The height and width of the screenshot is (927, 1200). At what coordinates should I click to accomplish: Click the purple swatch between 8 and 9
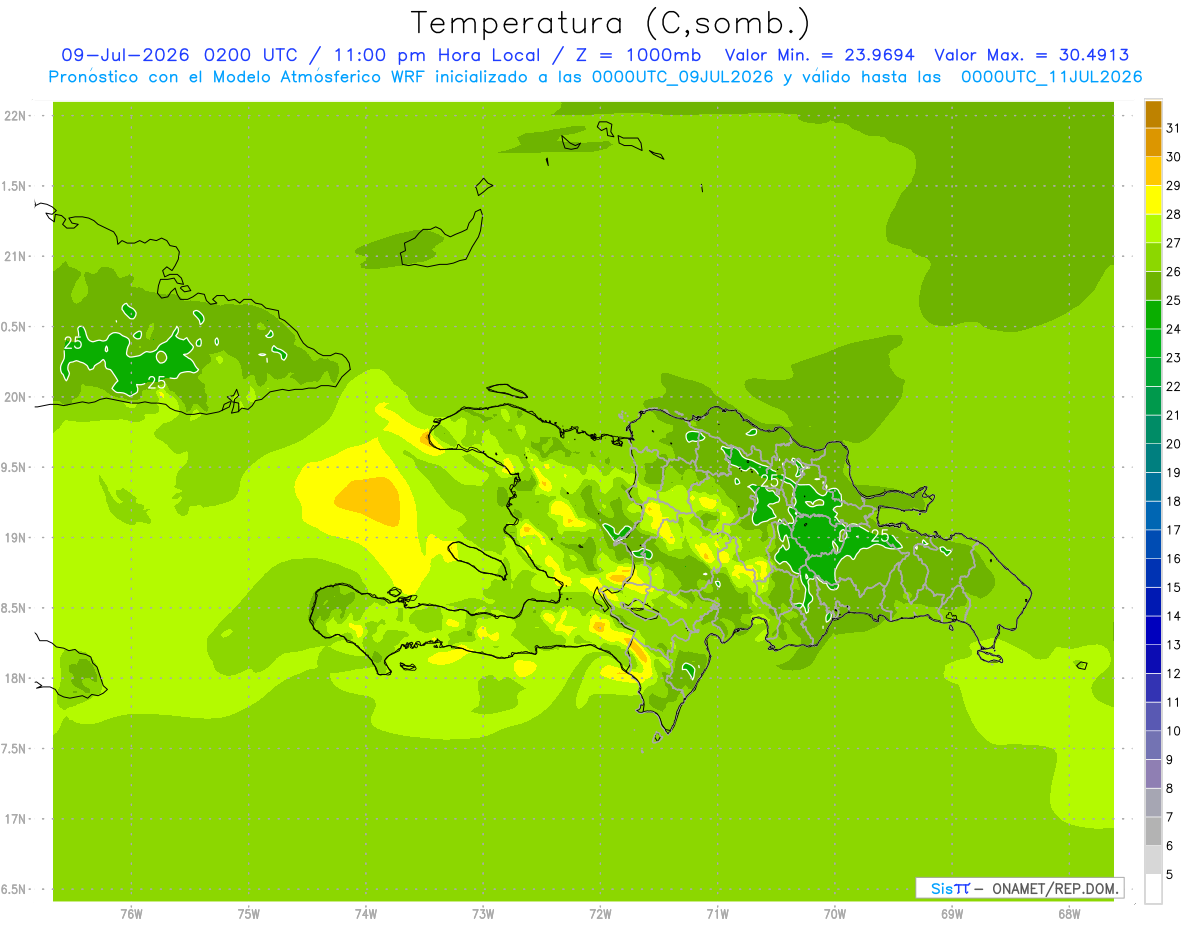[1153, 774]
